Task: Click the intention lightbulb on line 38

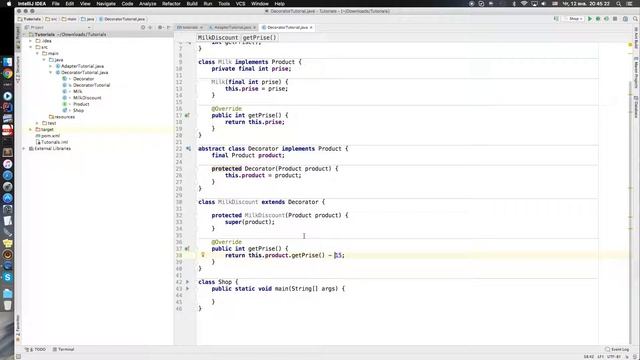Action: click(x=203, y=255)
